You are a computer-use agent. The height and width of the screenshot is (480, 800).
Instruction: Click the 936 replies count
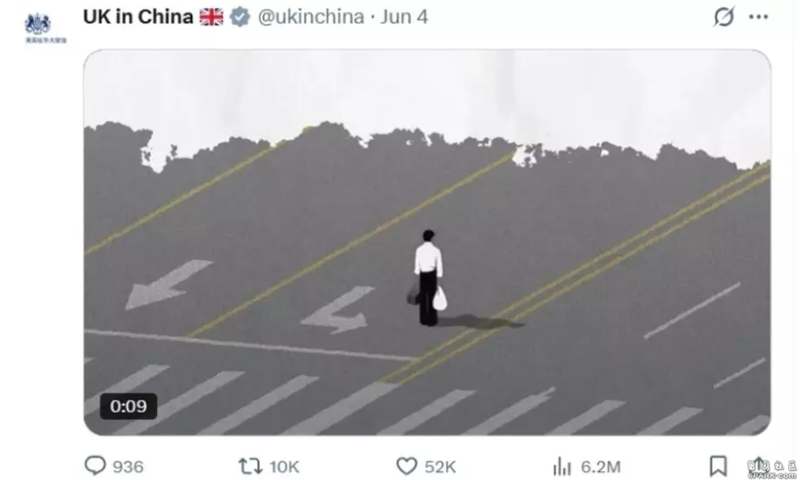tap(128, 467)
